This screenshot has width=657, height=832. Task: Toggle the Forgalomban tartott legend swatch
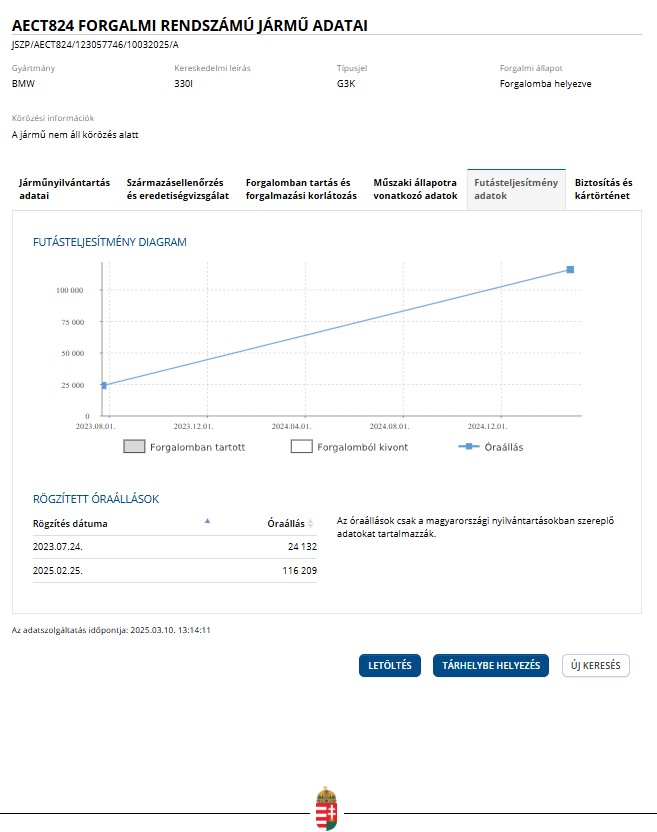click(134, 446)
